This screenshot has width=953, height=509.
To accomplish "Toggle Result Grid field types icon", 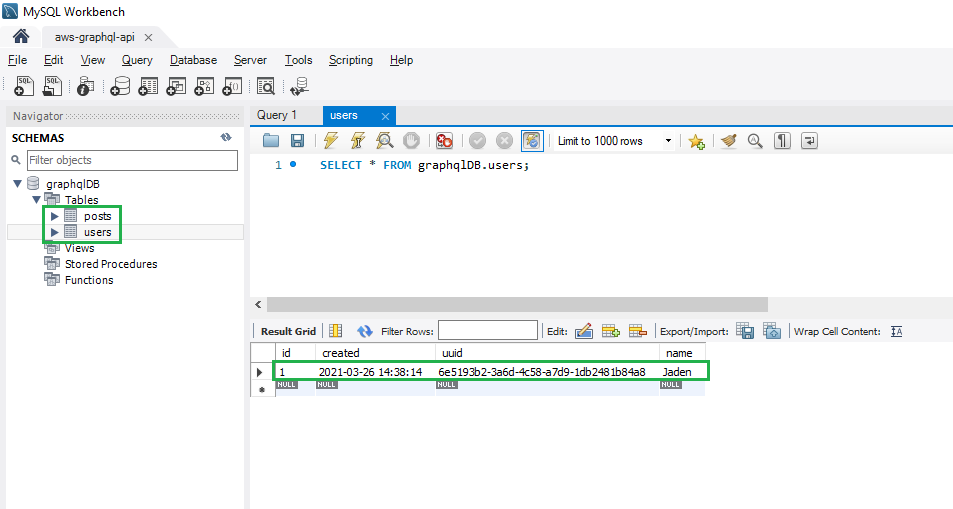I will (x=335, y=331).
